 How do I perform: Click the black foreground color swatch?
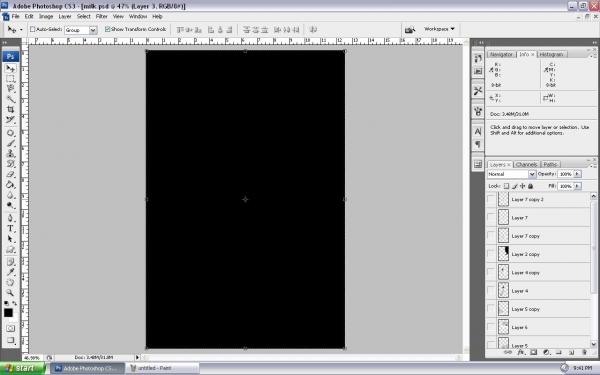pyautogui.click(x=8, y=313)
